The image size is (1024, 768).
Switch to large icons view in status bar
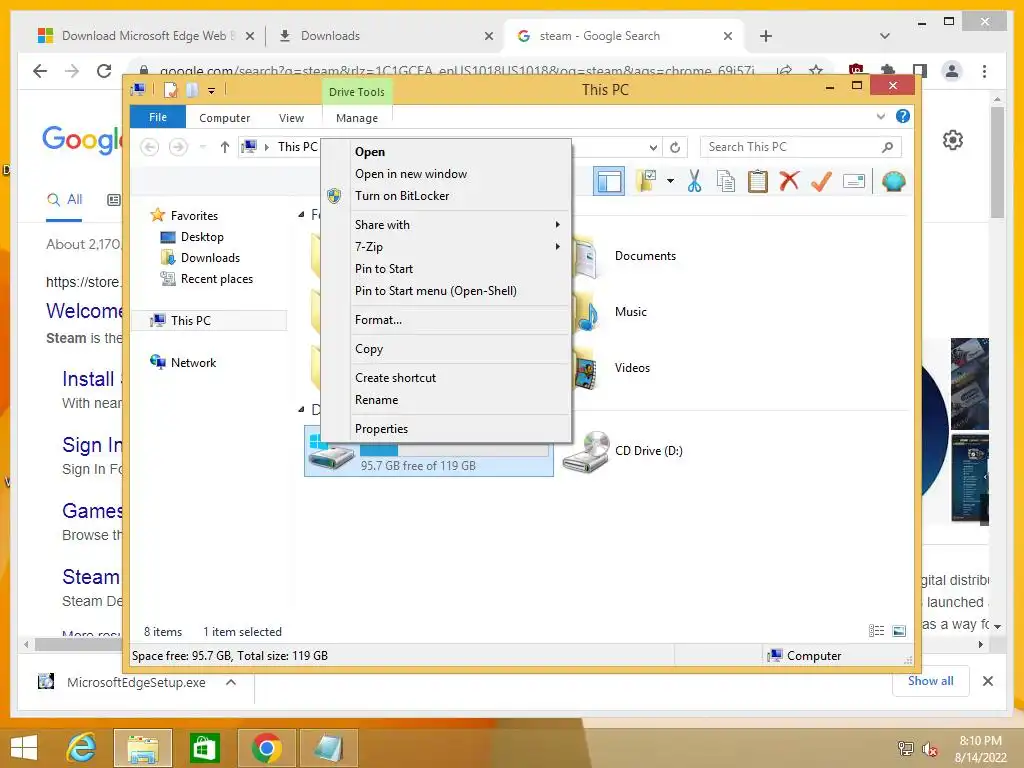pyautogui.click(x=899, y=631)
